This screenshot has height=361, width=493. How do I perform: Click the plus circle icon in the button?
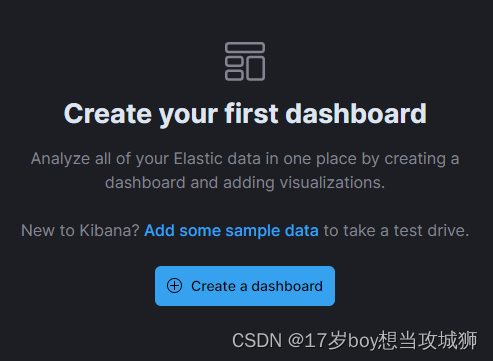click(x=174, y=286)
